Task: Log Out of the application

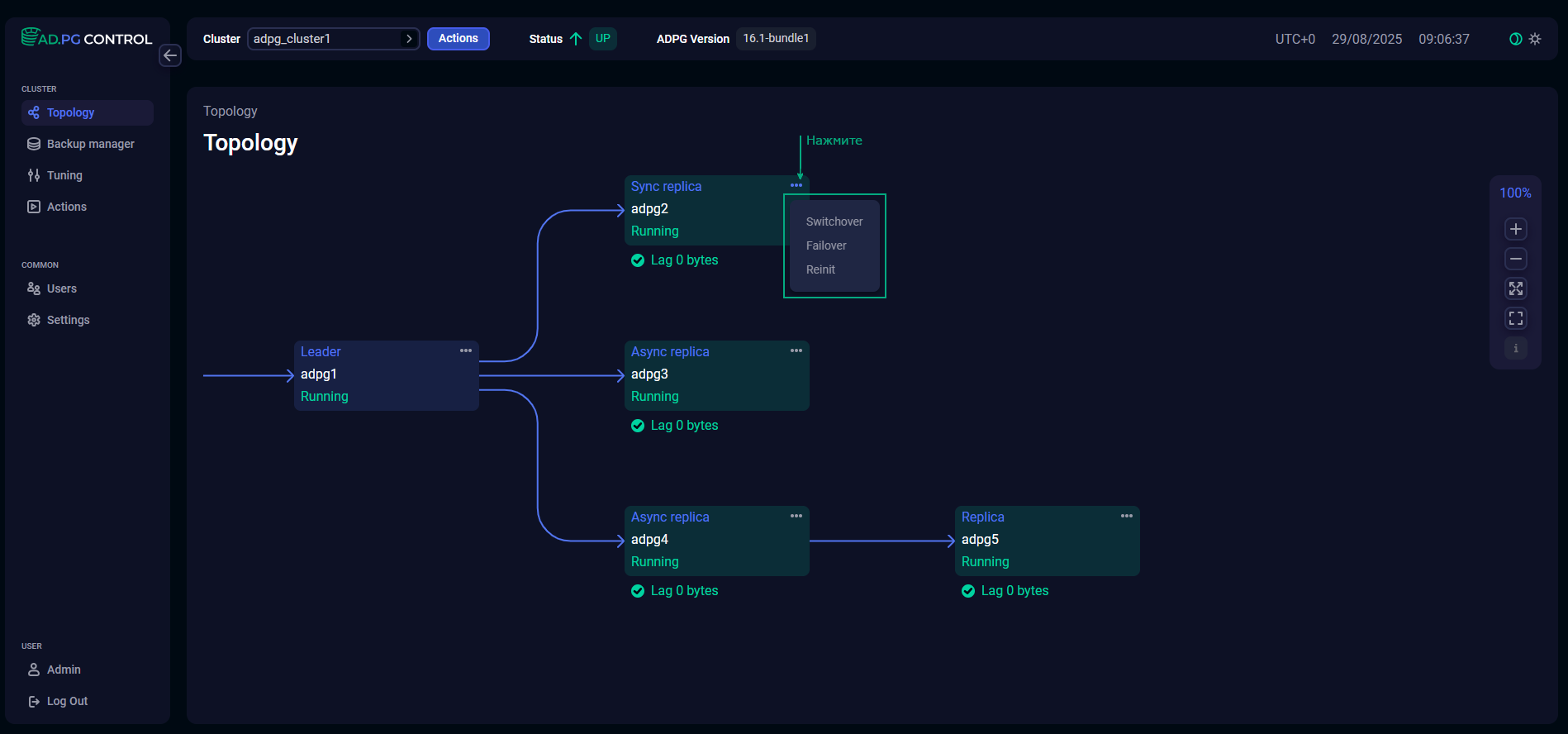Action: coord(66,701)
